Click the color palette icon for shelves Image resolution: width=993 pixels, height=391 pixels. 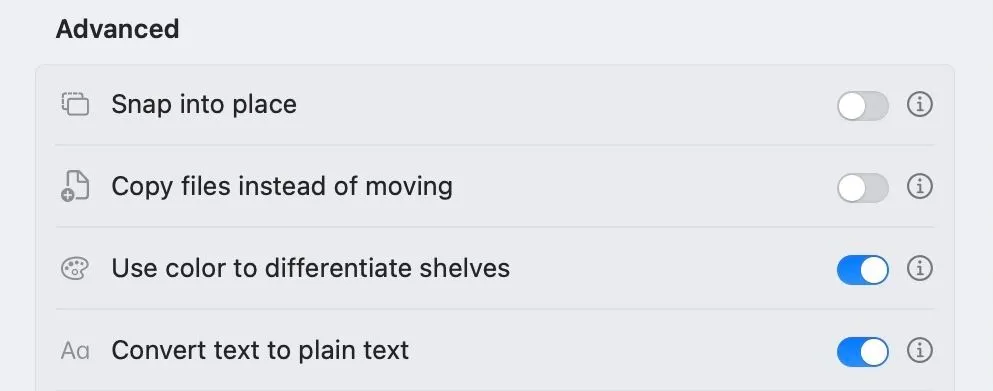point(75,269)
